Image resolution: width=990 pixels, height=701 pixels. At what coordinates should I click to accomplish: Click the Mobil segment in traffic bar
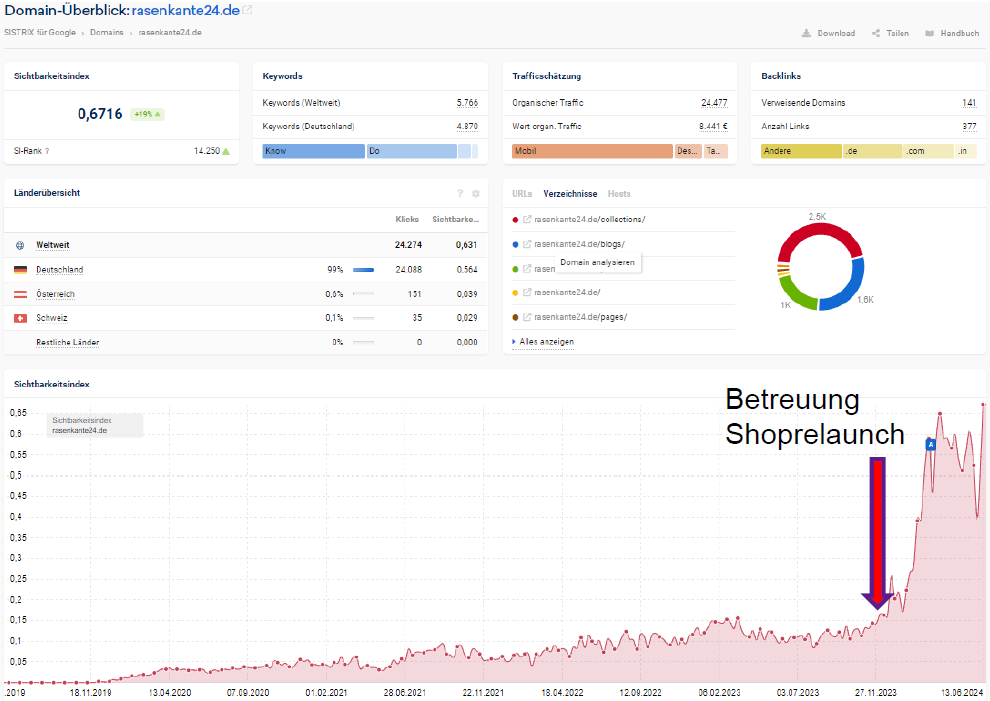(591, 151)
